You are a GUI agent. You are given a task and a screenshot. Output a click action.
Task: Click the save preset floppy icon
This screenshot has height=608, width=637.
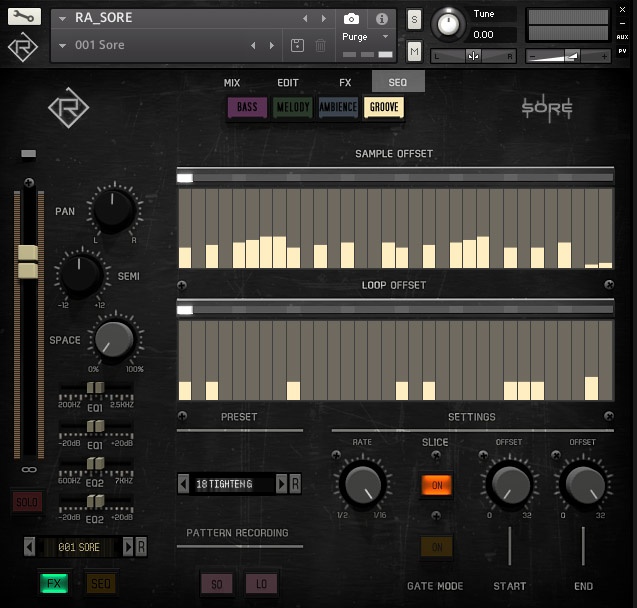tap(297, 46)
